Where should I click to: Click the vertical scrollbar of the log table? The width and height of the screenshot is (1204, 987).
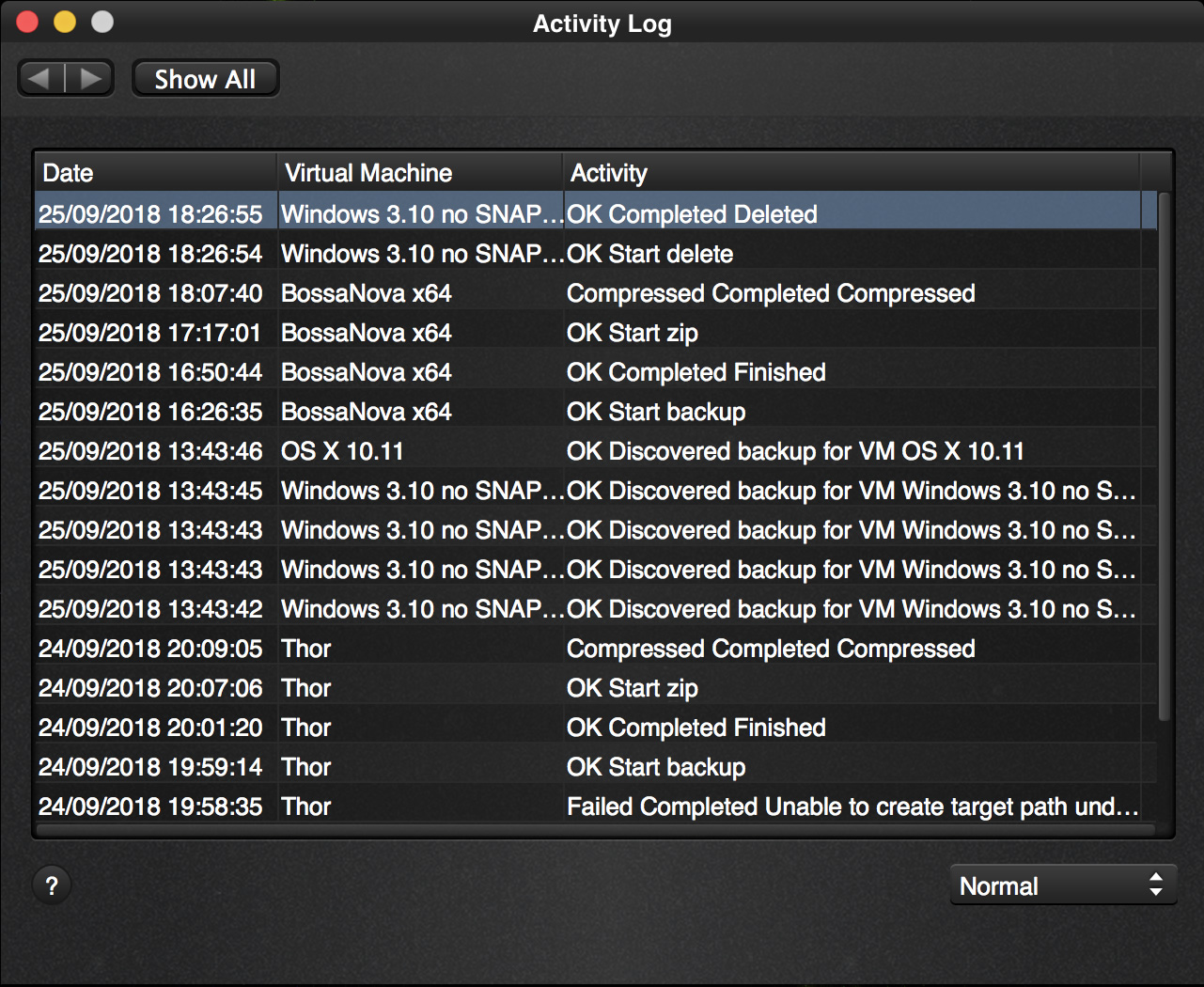[x=1165, y=456]
